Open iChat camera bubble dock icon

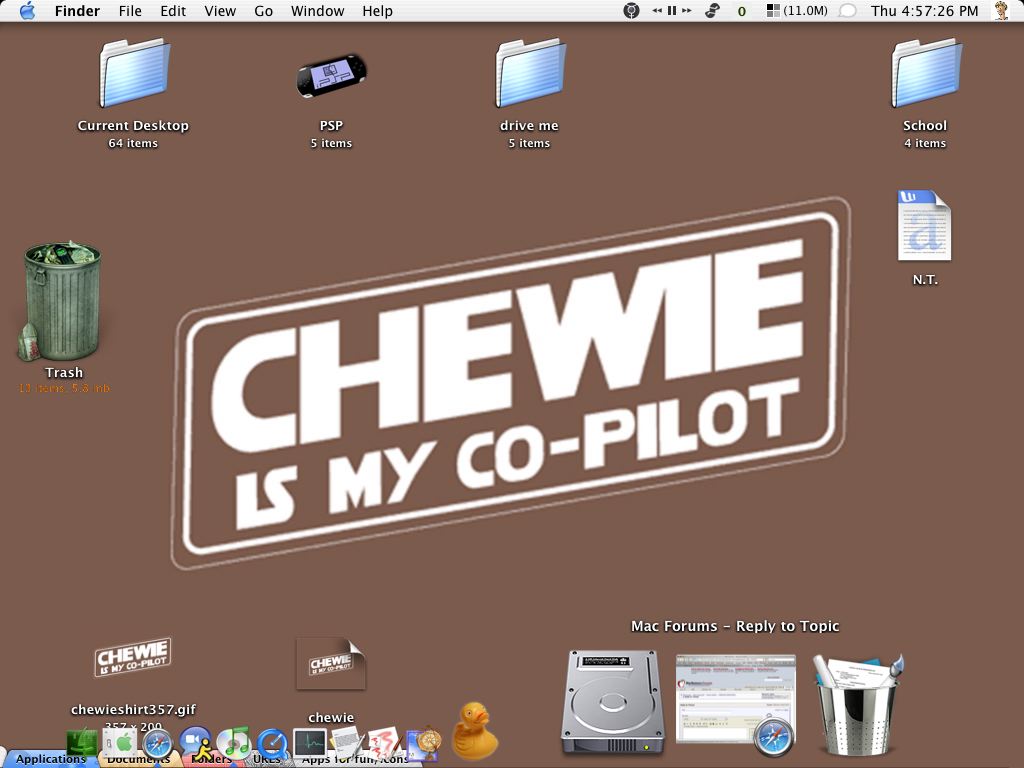click(195, 743)
